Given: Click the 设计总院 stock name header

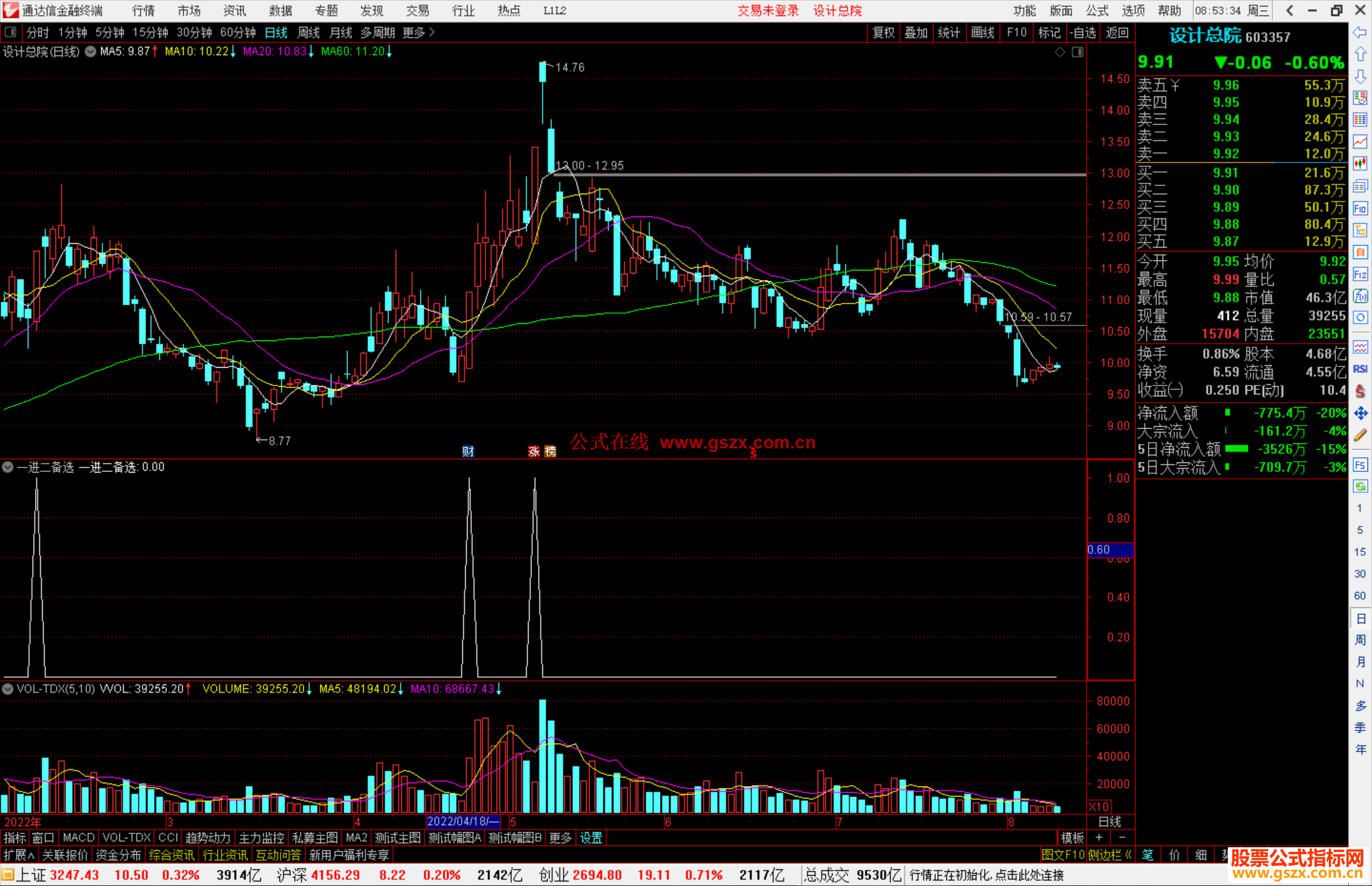Looking at the screenshot, I should point(1206,36).
